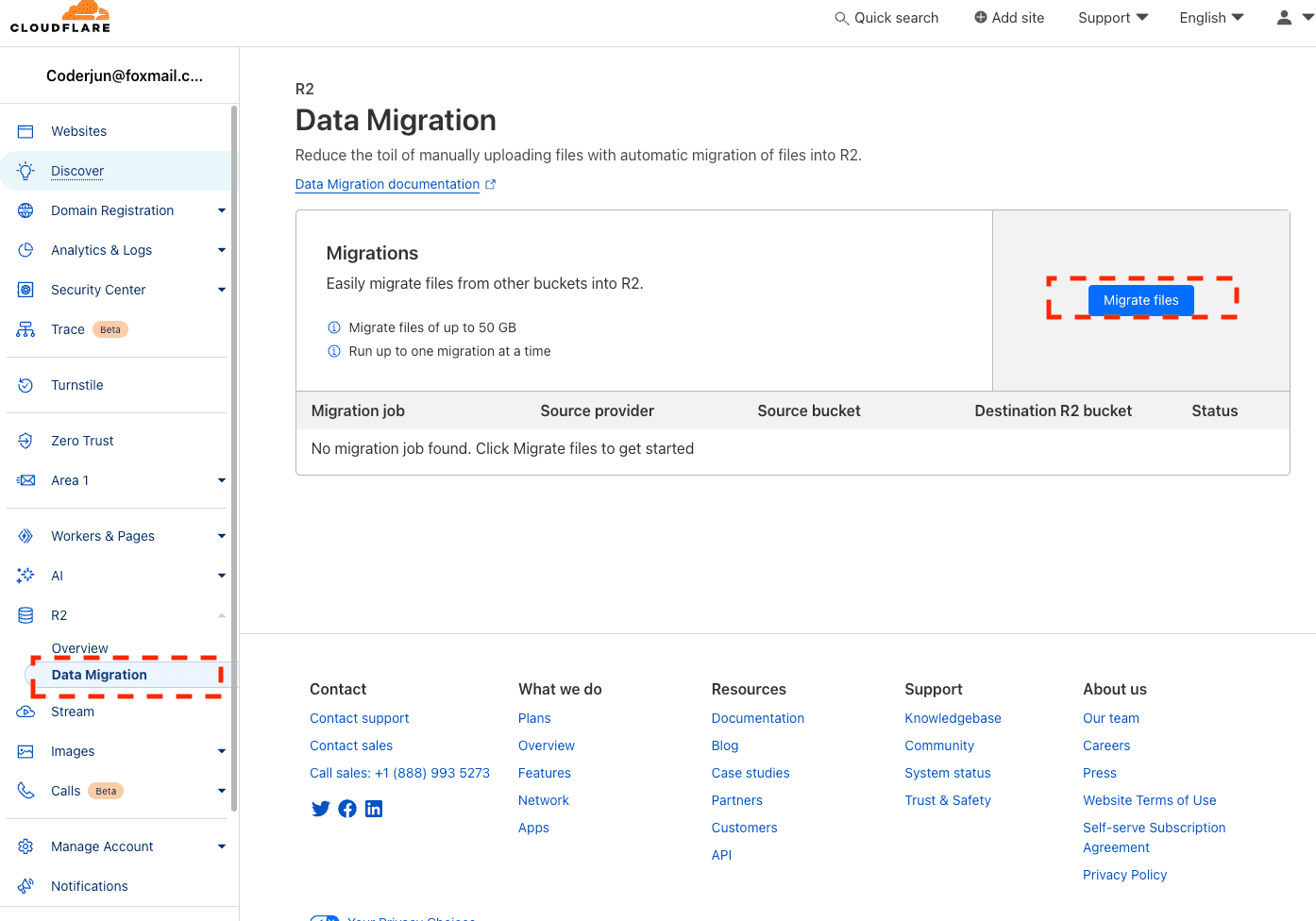
Task: Click the Notifications megaphone icon
Action: (x=25, y=886)
